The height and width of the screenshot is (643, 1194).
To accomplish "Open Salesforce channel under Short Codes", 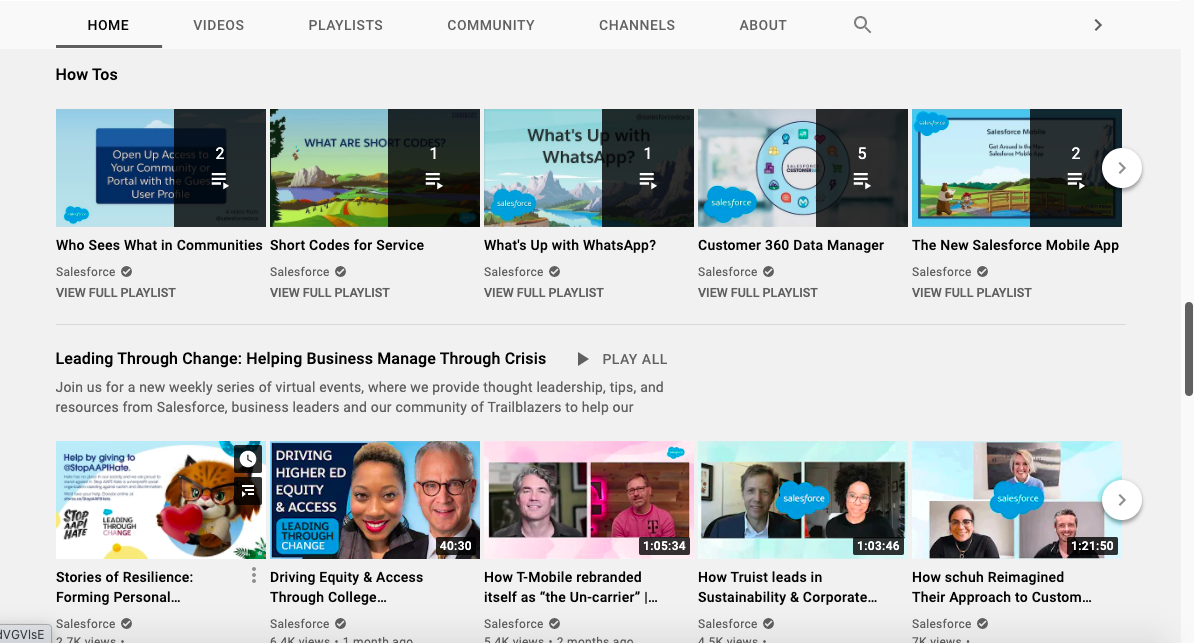I will (x=299, y=272).
